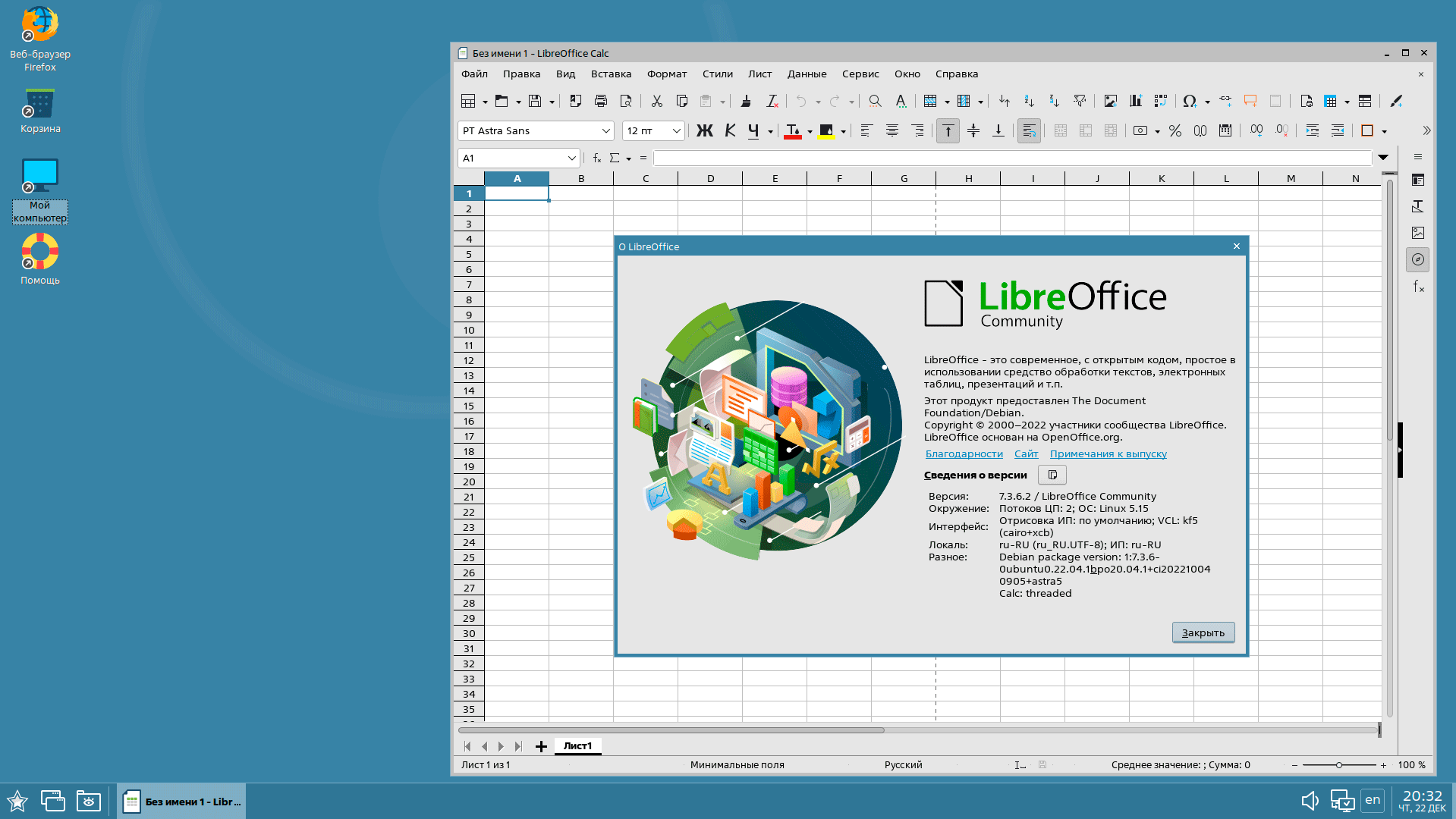Image resolution: width=1456 pixels, height=819 pixels.
Task: Open the Файл menu
Action: point(474,74)
